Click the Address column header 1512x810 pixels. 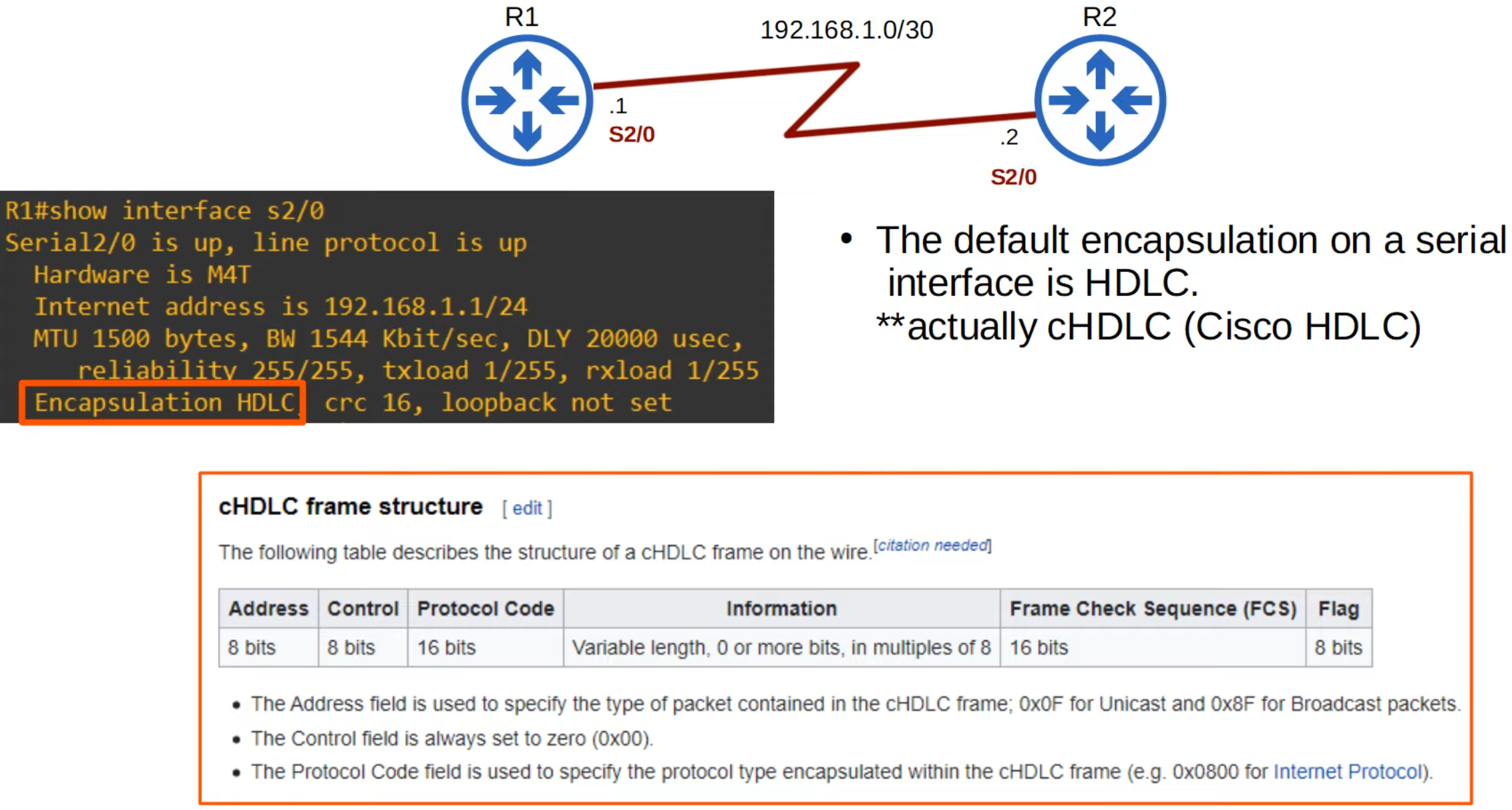coord(268,608)
